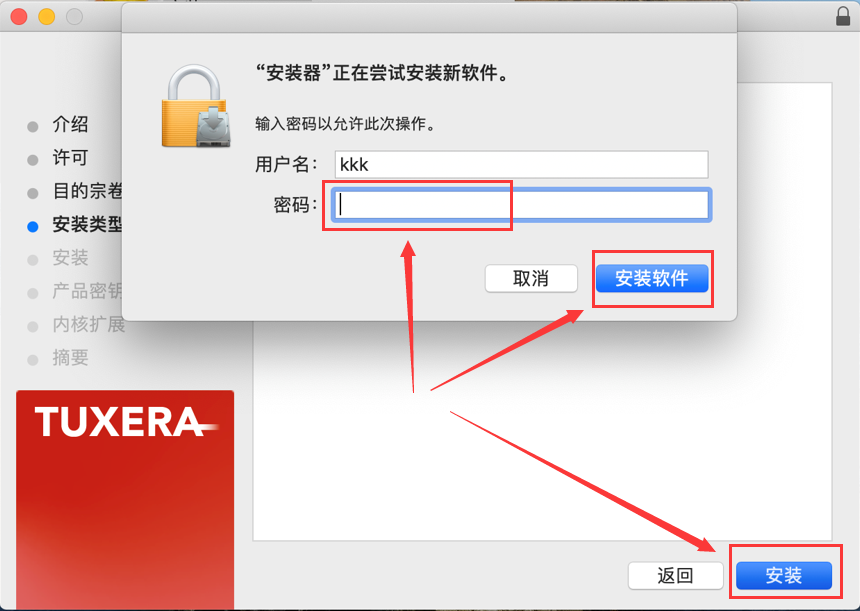
Task: Click the greyed 安装 step in the sidebar
Action: 70,258
